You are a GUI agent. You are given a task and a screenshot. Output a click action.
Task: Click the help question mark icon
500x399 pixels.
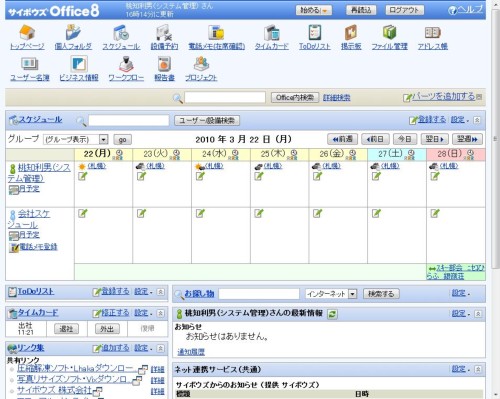(x=452, y=10)
